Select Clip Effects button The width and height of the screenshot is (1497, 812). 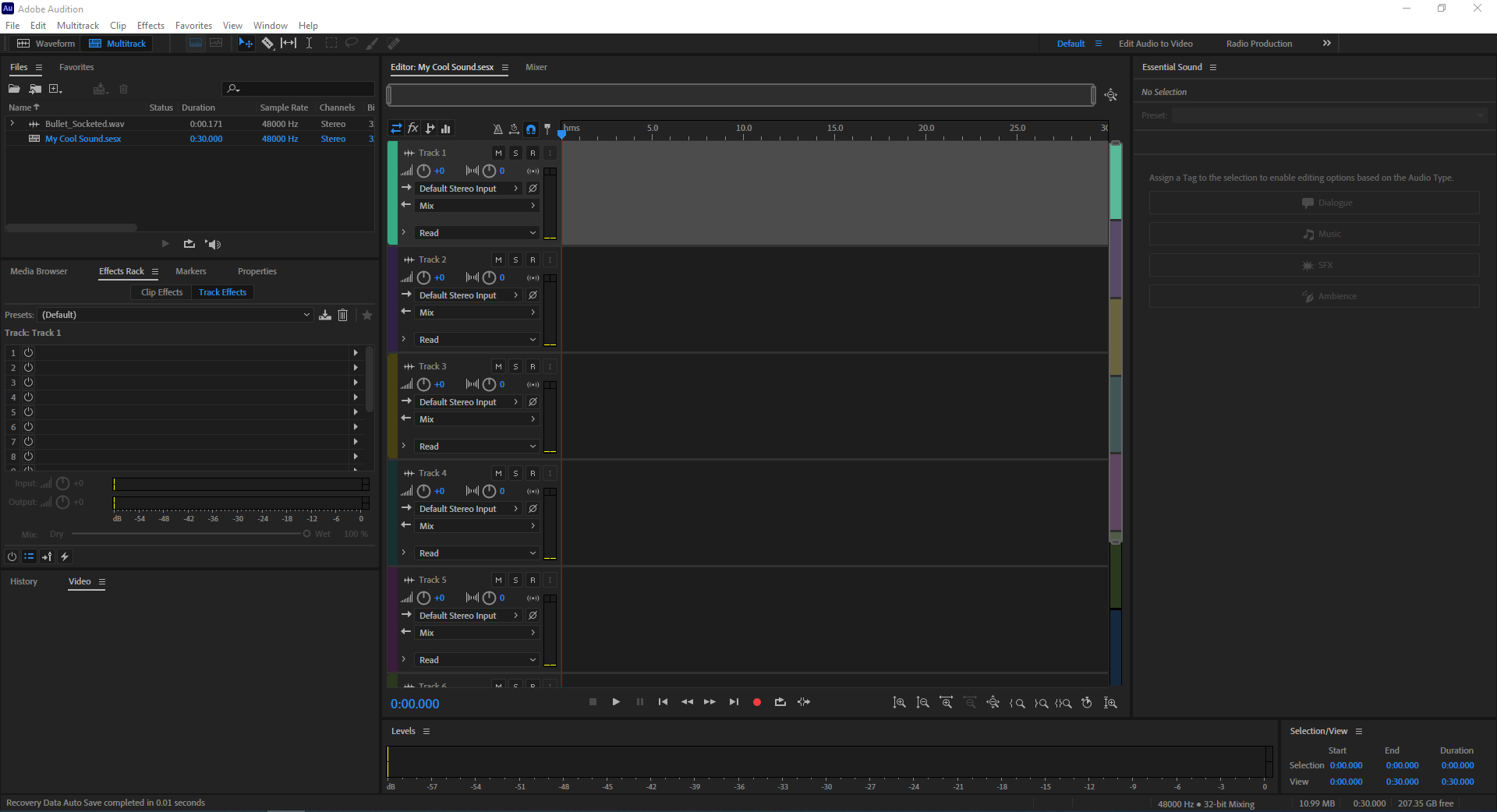pos(161,292)
